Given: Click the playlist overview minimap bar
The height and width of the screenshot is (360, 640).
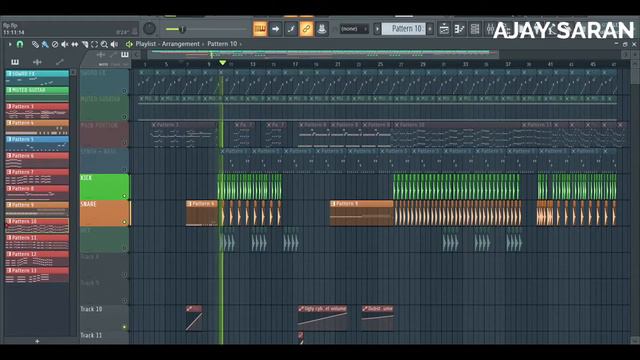Looking at the screenshot, I should pos(322,53).
